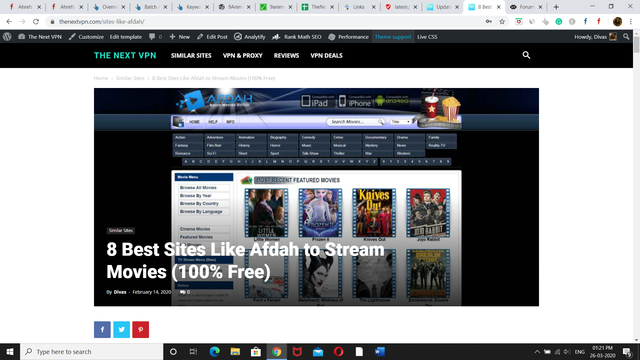Open Rank Math SEO menu
The image size is (640, 360).
point(297,37)
